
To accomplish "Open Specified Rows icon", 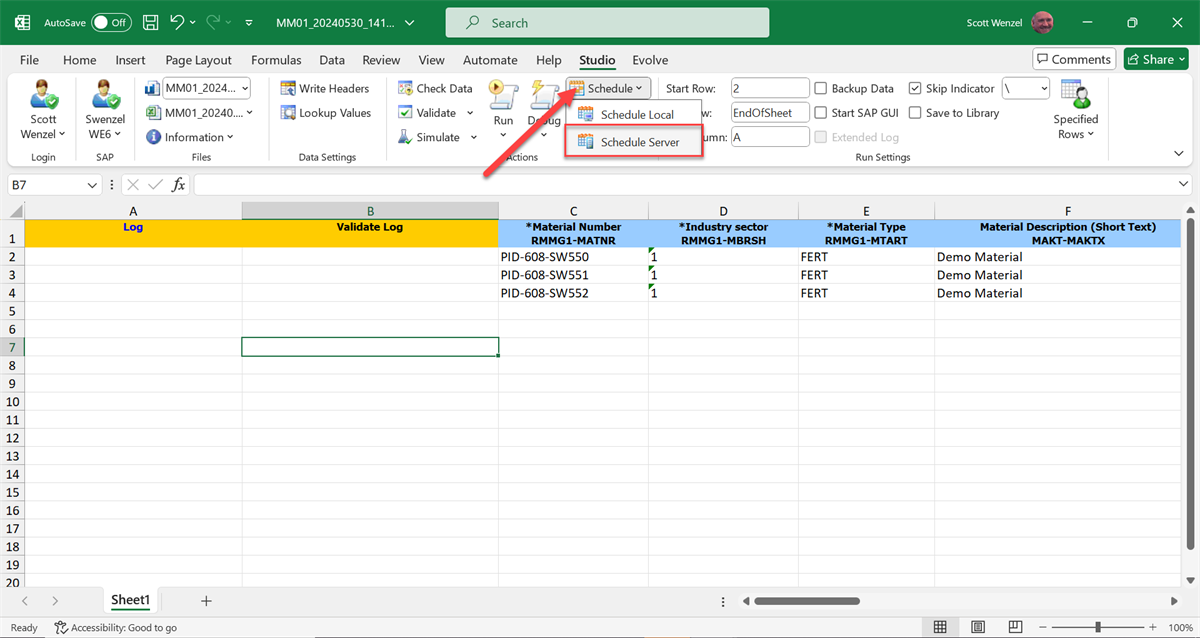I will tap(1076, 96).
